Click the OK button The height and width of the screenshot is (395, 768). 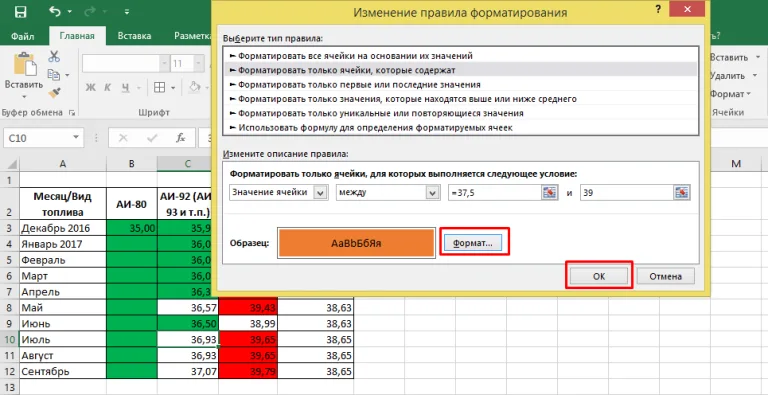[x=599, y=276]
